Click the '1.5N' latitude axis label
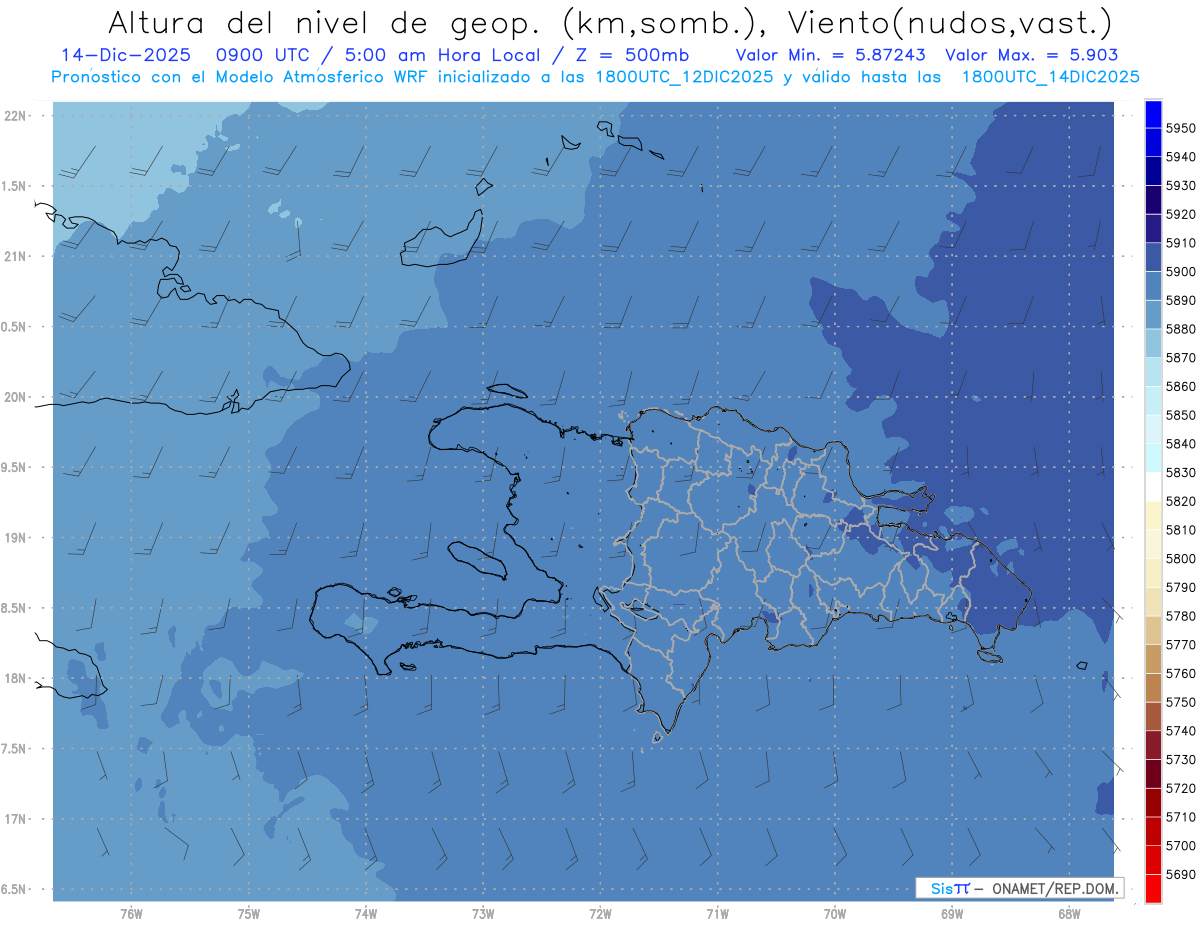The image size is (1200, 927). 15,186
